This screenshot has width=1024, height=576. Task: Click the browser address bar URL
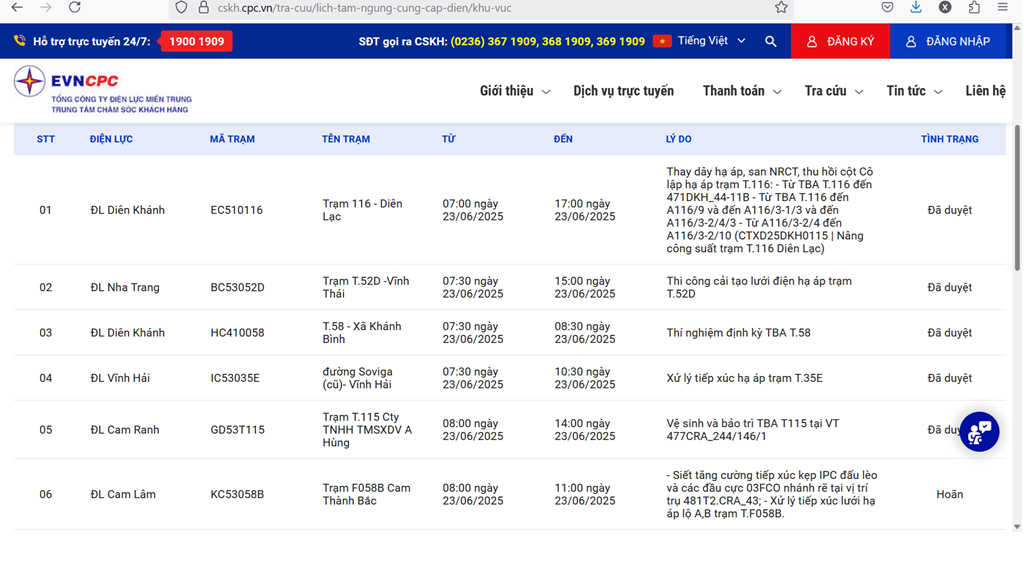point(400,8)
